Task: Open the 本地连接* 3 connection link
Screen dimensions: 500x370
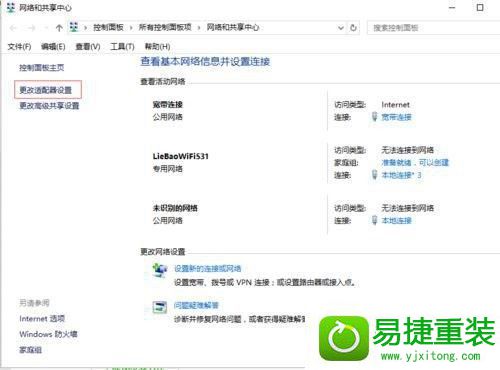Action: click(401, 175)
